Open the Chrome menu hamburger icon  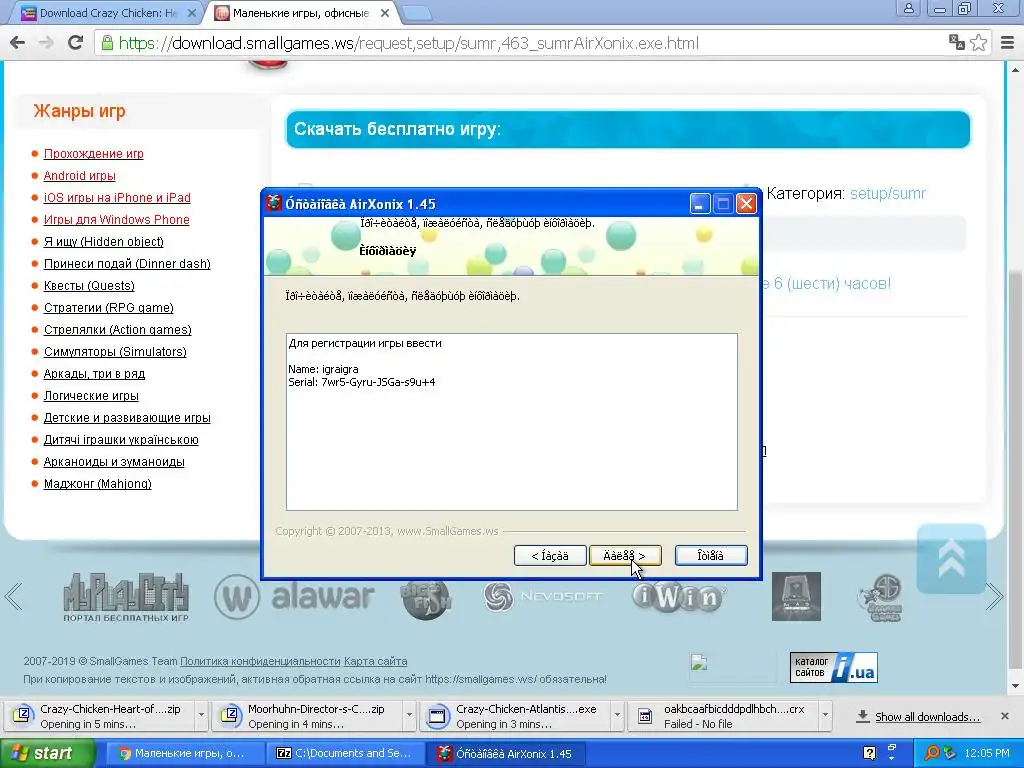click(1008, 43)
